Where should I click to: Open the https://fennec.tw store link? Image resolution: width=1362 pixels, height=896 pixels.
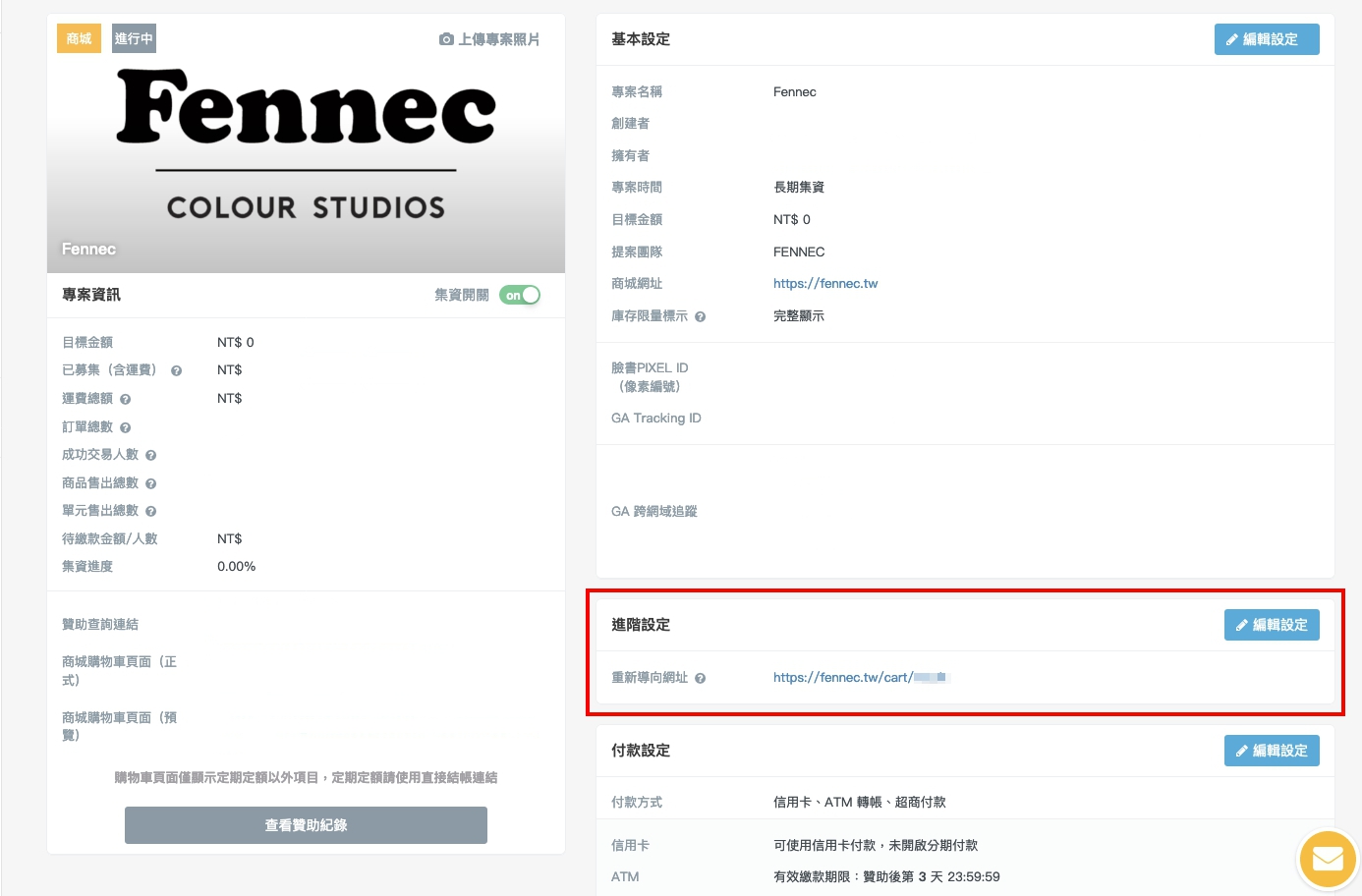[825, 284]
